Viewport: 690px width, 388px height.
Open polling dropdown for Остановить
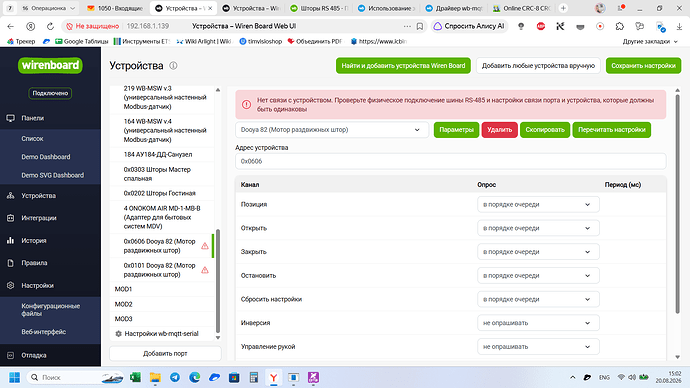[x=538, y=276]
